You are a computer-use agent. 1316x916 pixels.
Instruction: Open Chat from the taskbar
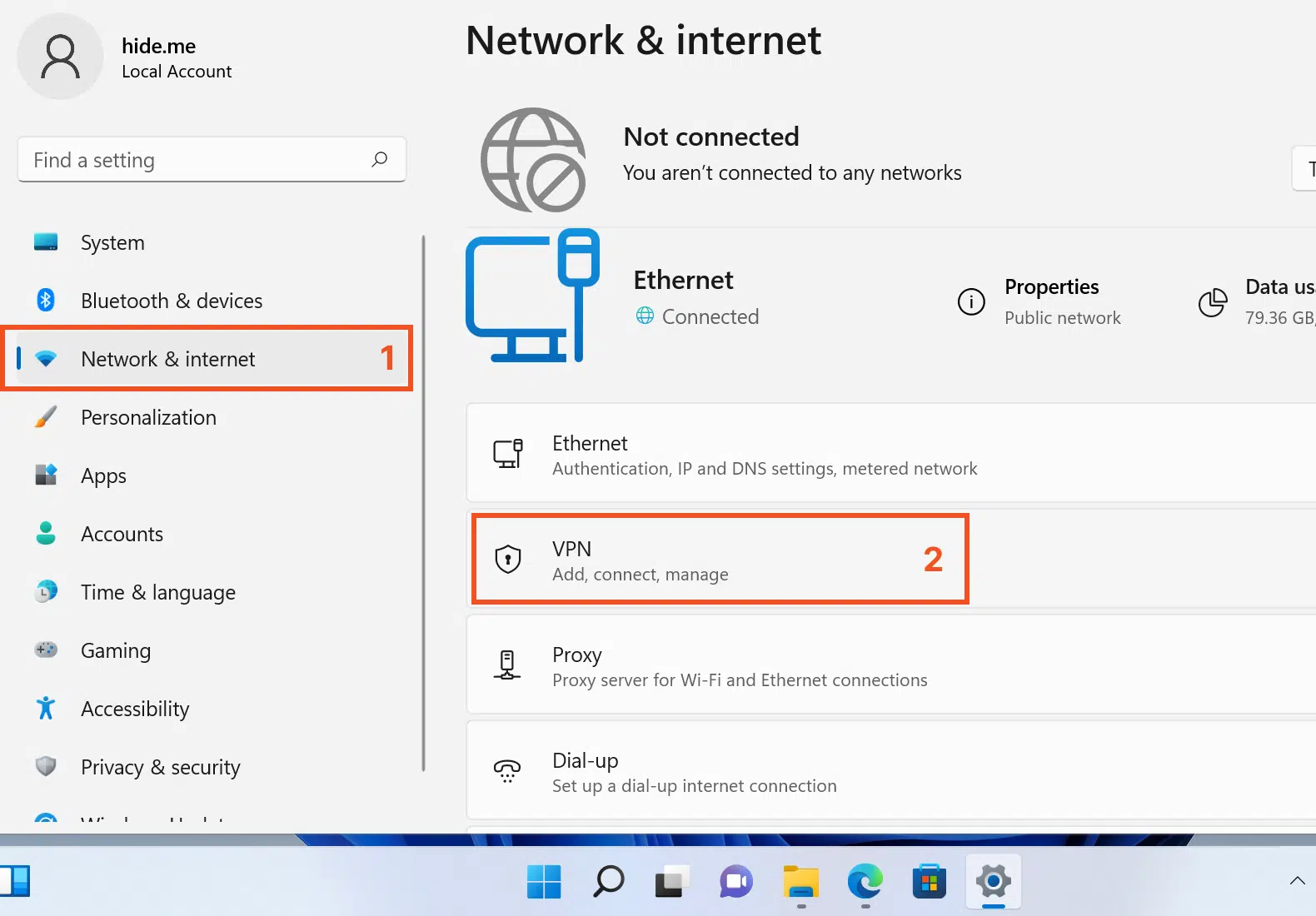[x=736, y=881]
